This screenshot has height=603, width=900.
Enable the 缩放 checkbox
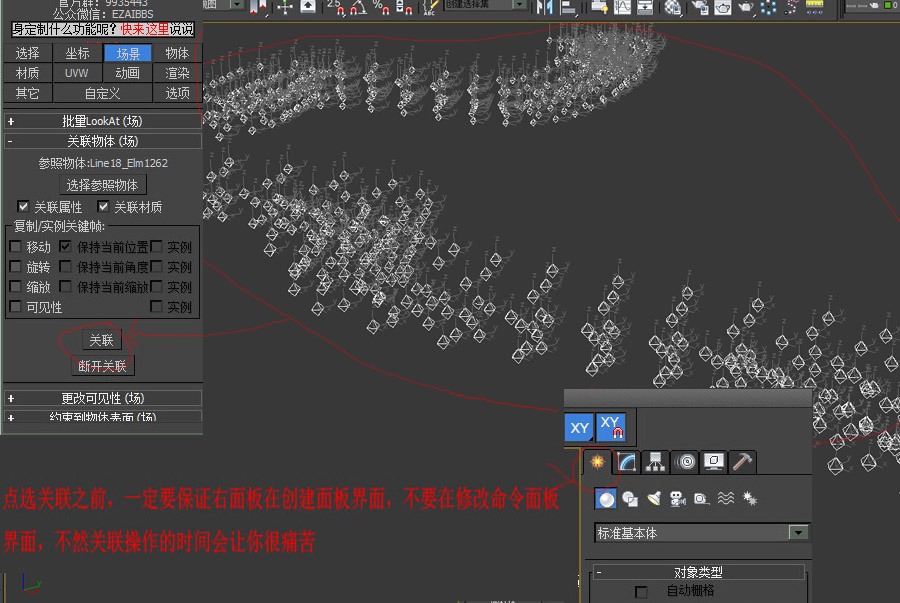(x=15, y=286)
